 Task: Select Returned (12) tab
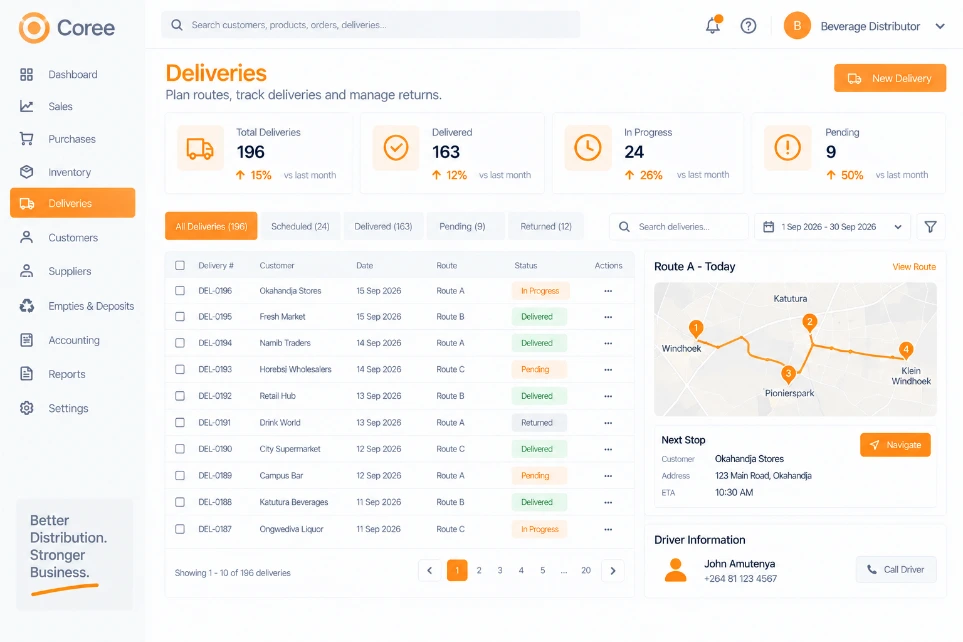point(546,226)
